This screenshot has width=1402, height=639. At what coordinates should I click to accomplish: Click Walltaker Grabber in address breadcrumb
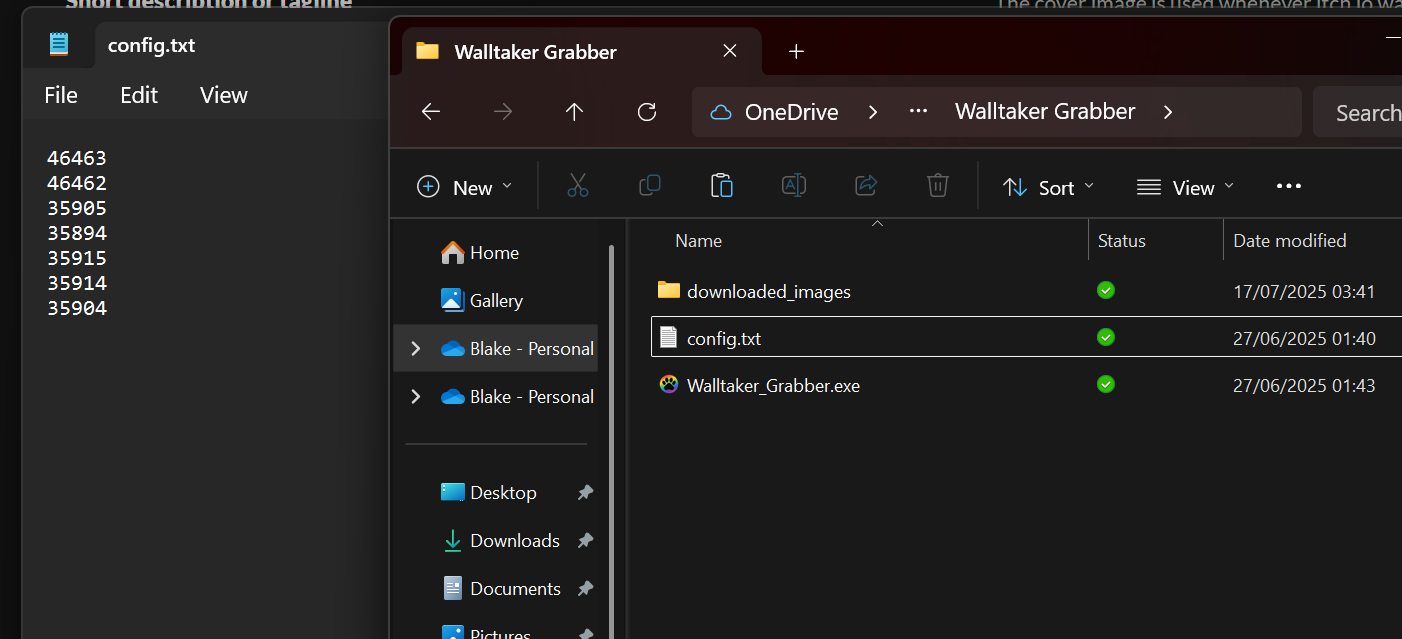(1045, 112)
